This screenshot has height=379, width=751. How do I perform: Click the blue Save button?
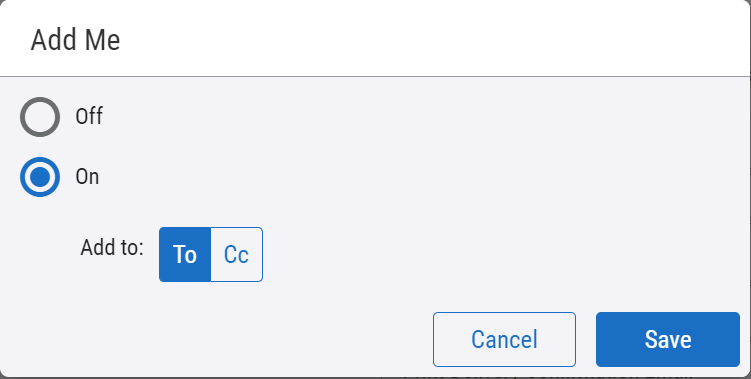point(668,339)
